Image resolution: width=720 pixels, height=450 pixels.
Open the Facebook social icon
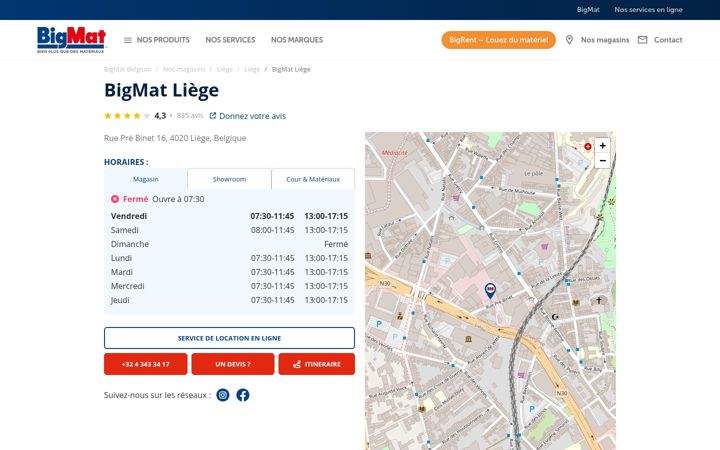[x=243, y=395]
